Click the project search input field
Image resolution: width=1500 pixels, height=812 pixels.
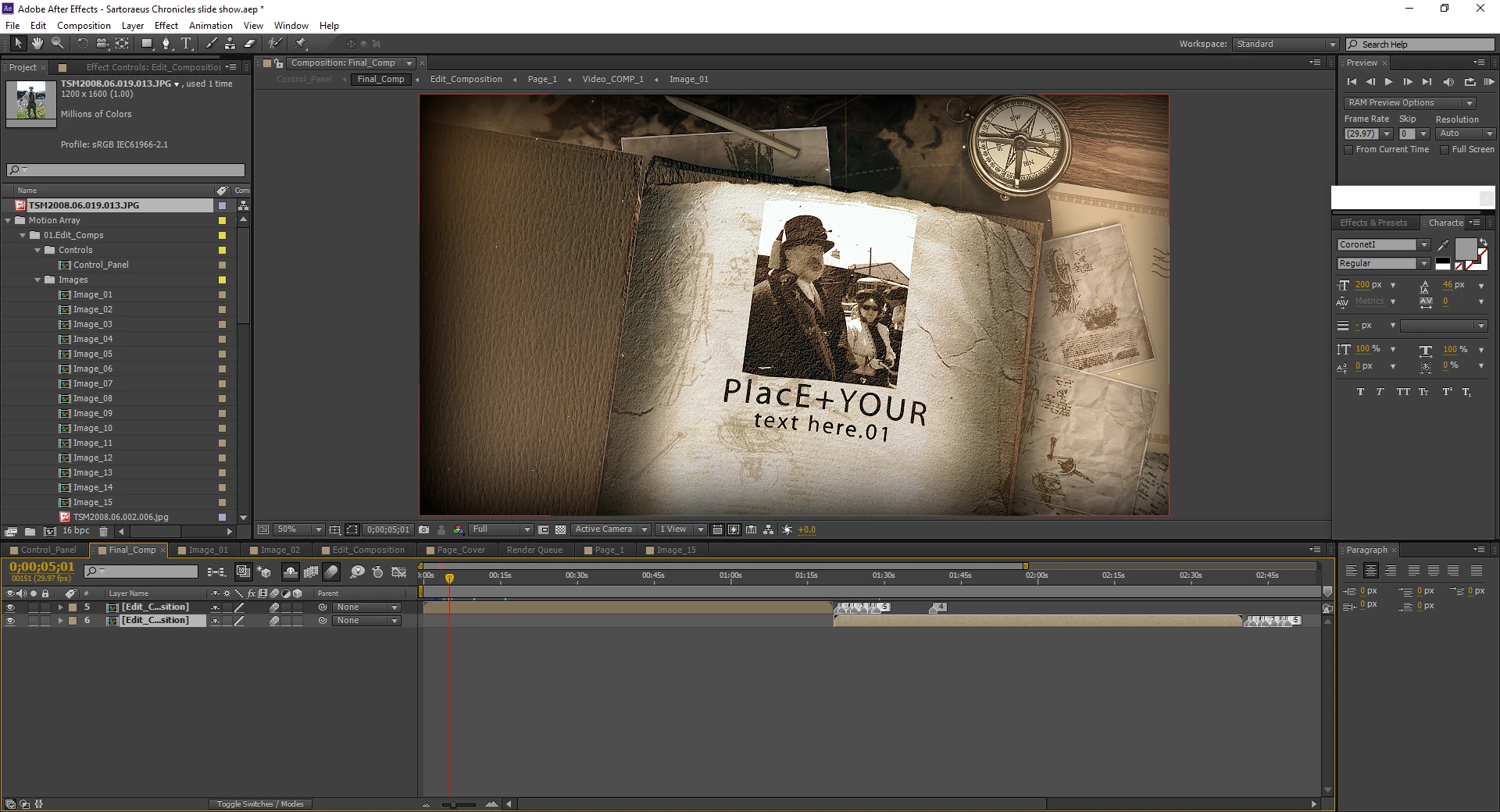(x=126, y=169)
